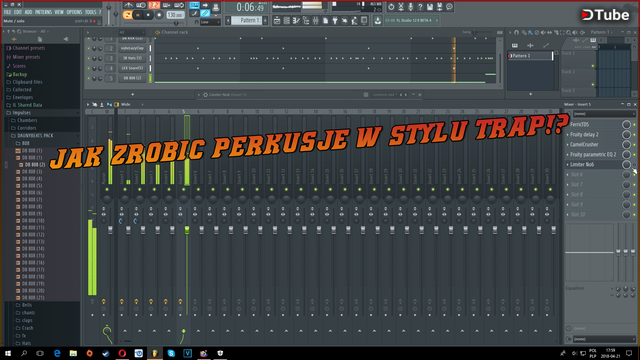Click the save project icon

tap(430, 7)
